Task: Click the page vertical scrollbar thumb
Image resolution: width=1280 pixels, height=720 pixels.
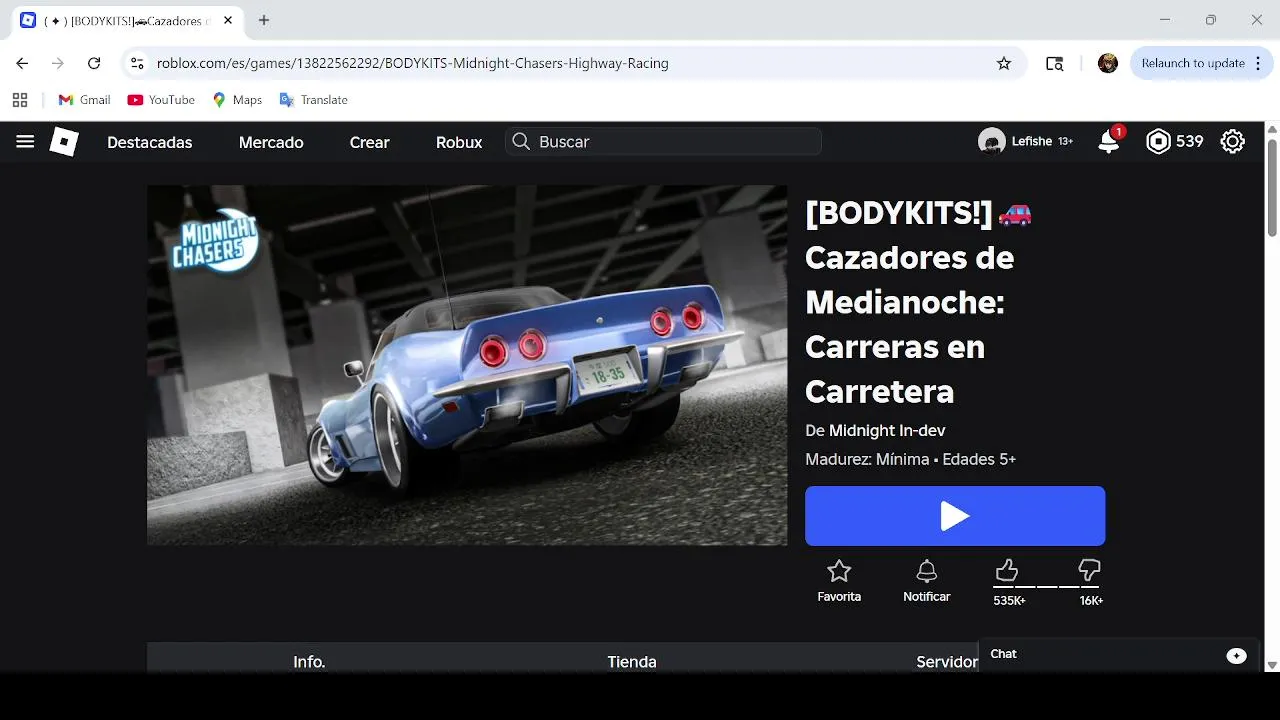Action: pyautogui.click(x=1272, y=188)
